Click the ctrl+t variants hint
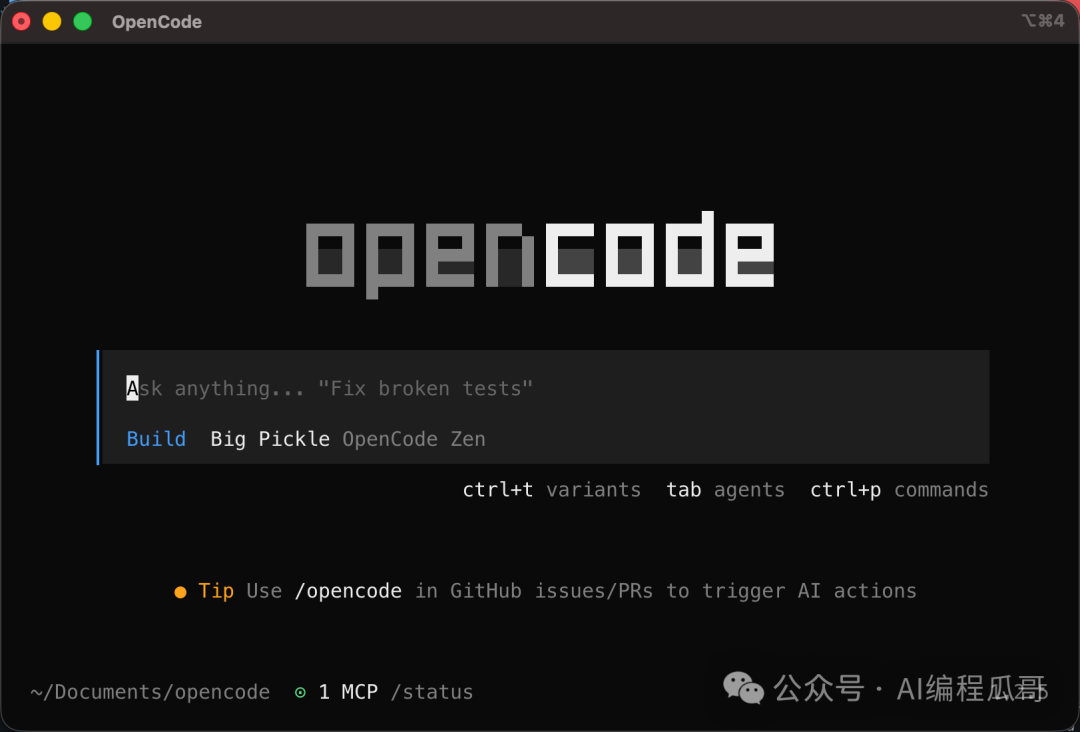The height and width of the screenshot is (732, 1080). [x=552, y=490]
